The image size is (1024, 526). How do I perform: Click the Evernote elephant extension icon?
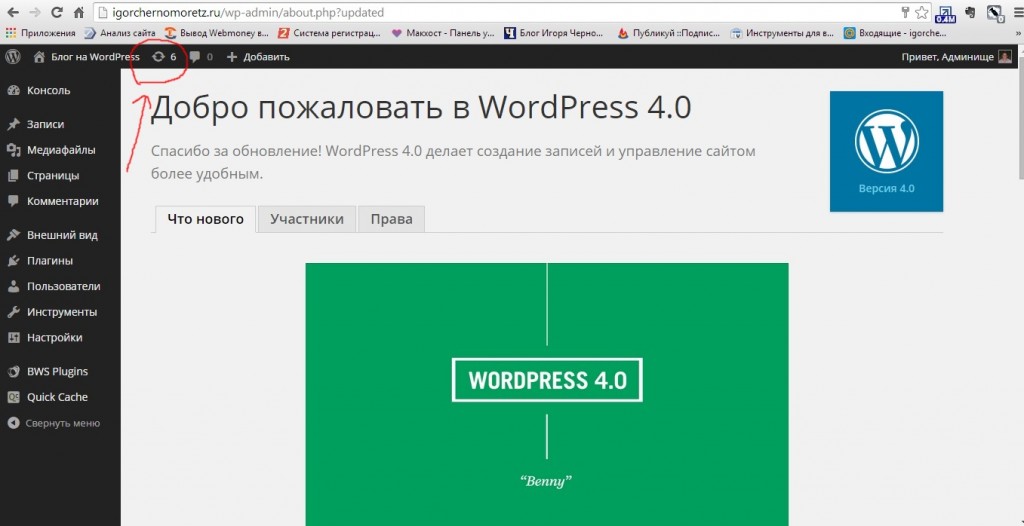970,12
